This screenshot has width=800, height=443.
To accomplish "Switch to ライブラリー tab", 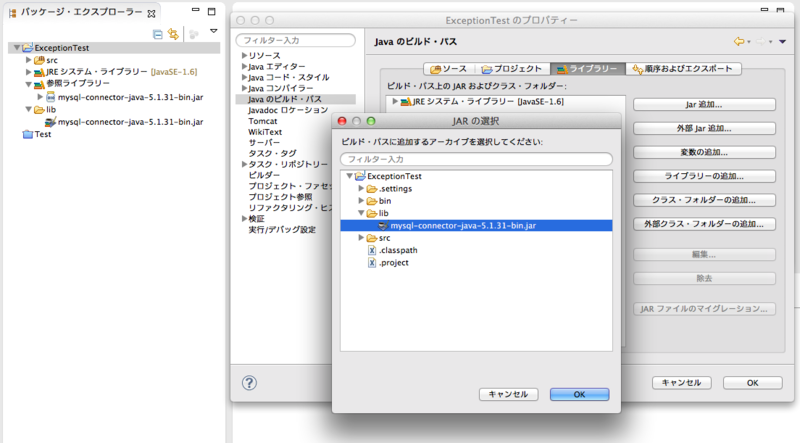I will pos(588,68).
